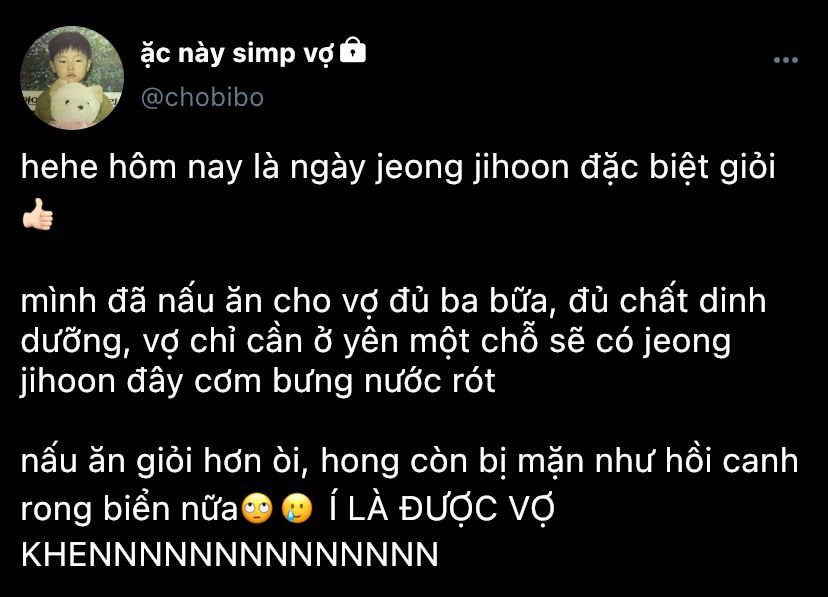Click the phrase "cơm bưng nước rót"

coord(345,381)
